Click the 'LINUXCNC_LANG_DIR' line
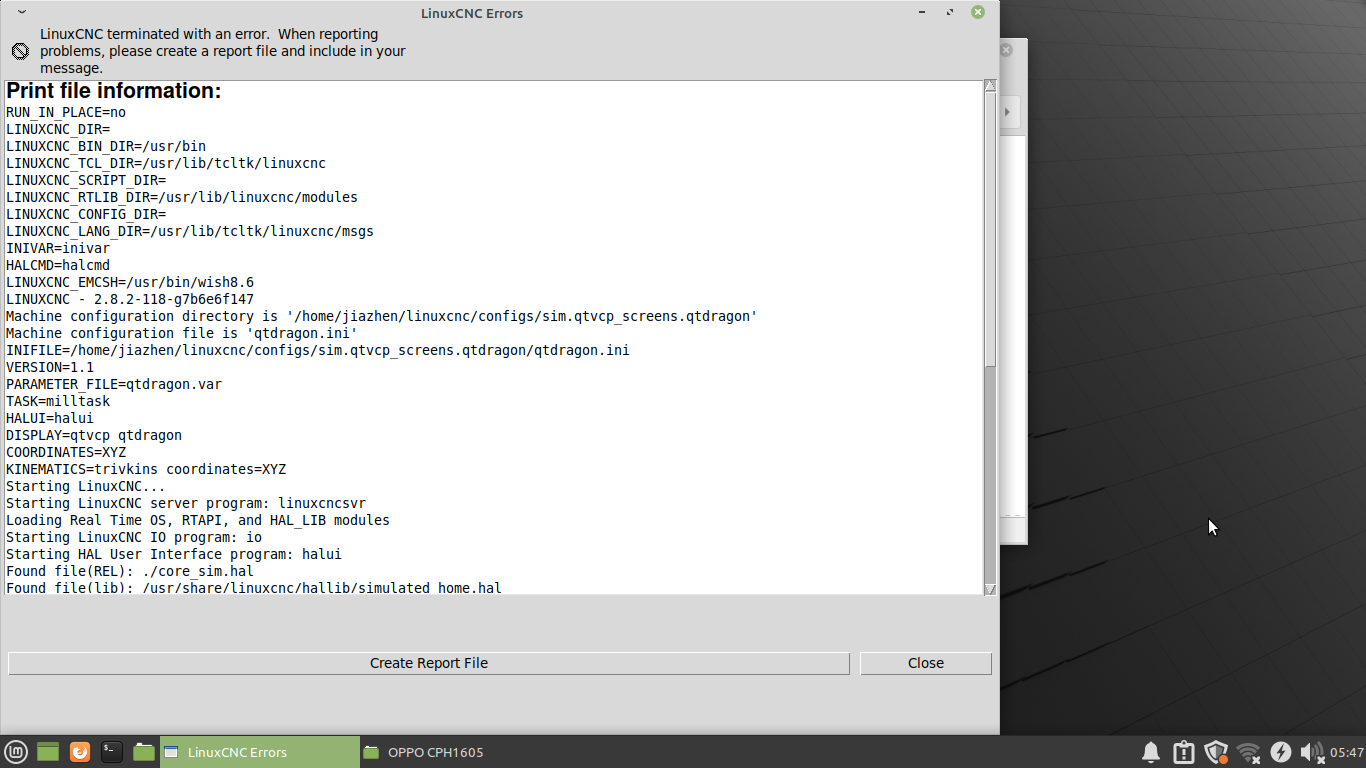Image resolution: width=1366 pixels, height=768 pixels. click(190, 231)
